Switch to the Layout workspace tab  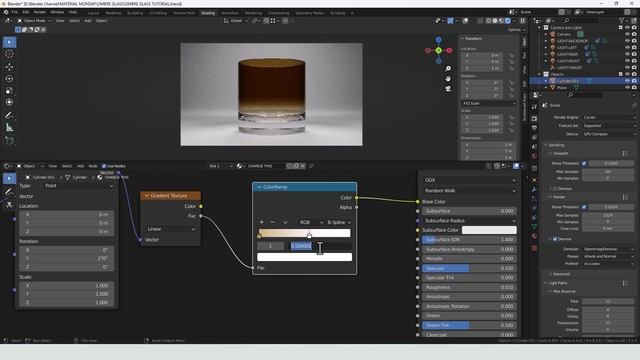(93, 13)
